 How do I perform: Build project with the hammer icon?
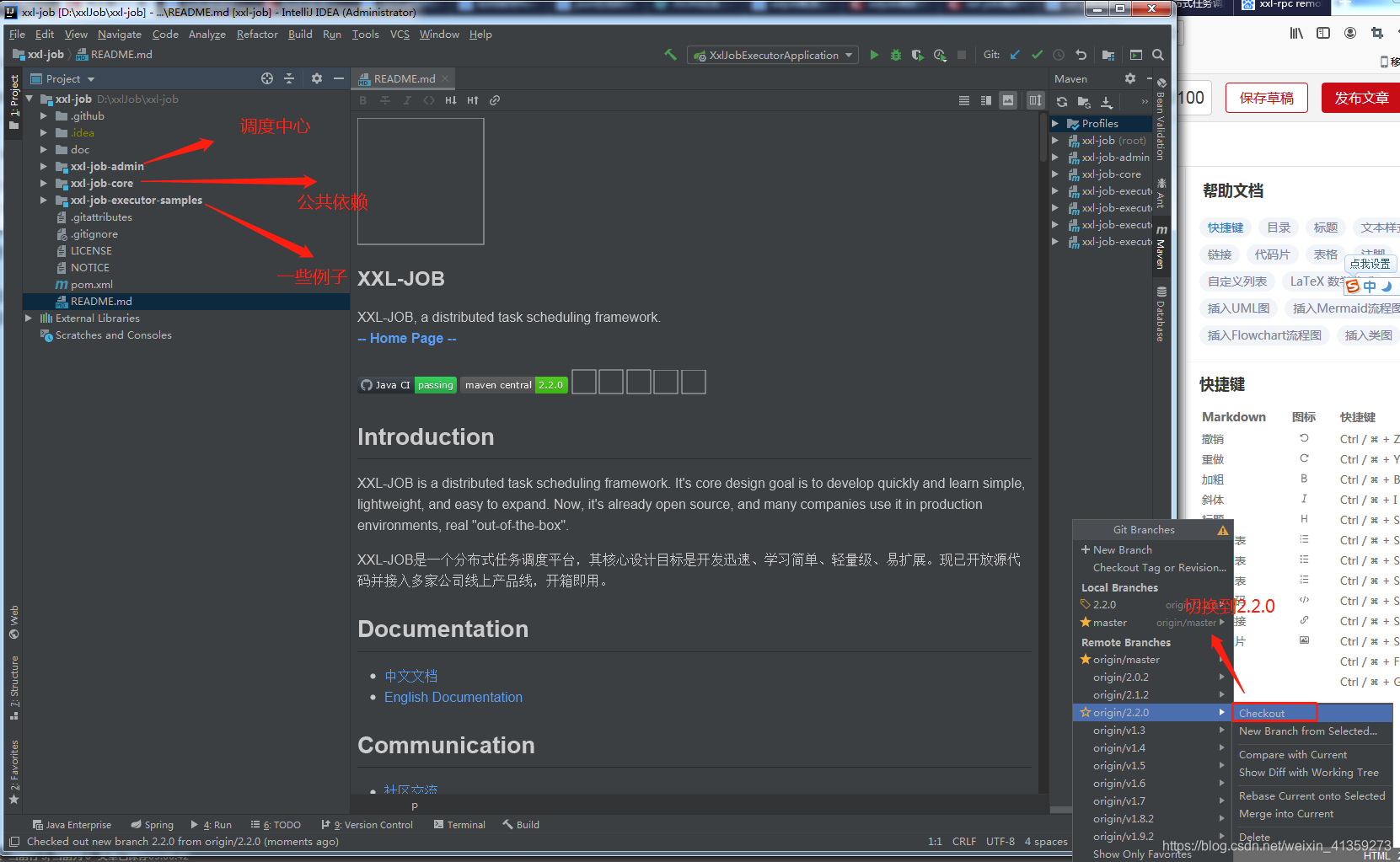pyautogui.click(x=670, y=55)
